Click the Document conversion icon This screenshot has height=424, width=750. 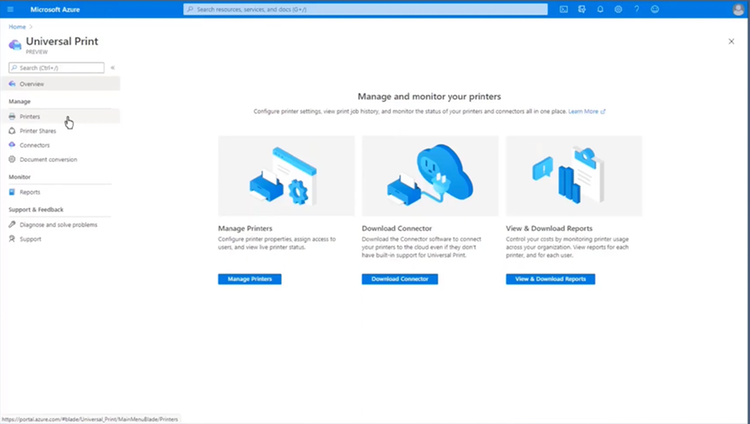(x=12, y=159)
